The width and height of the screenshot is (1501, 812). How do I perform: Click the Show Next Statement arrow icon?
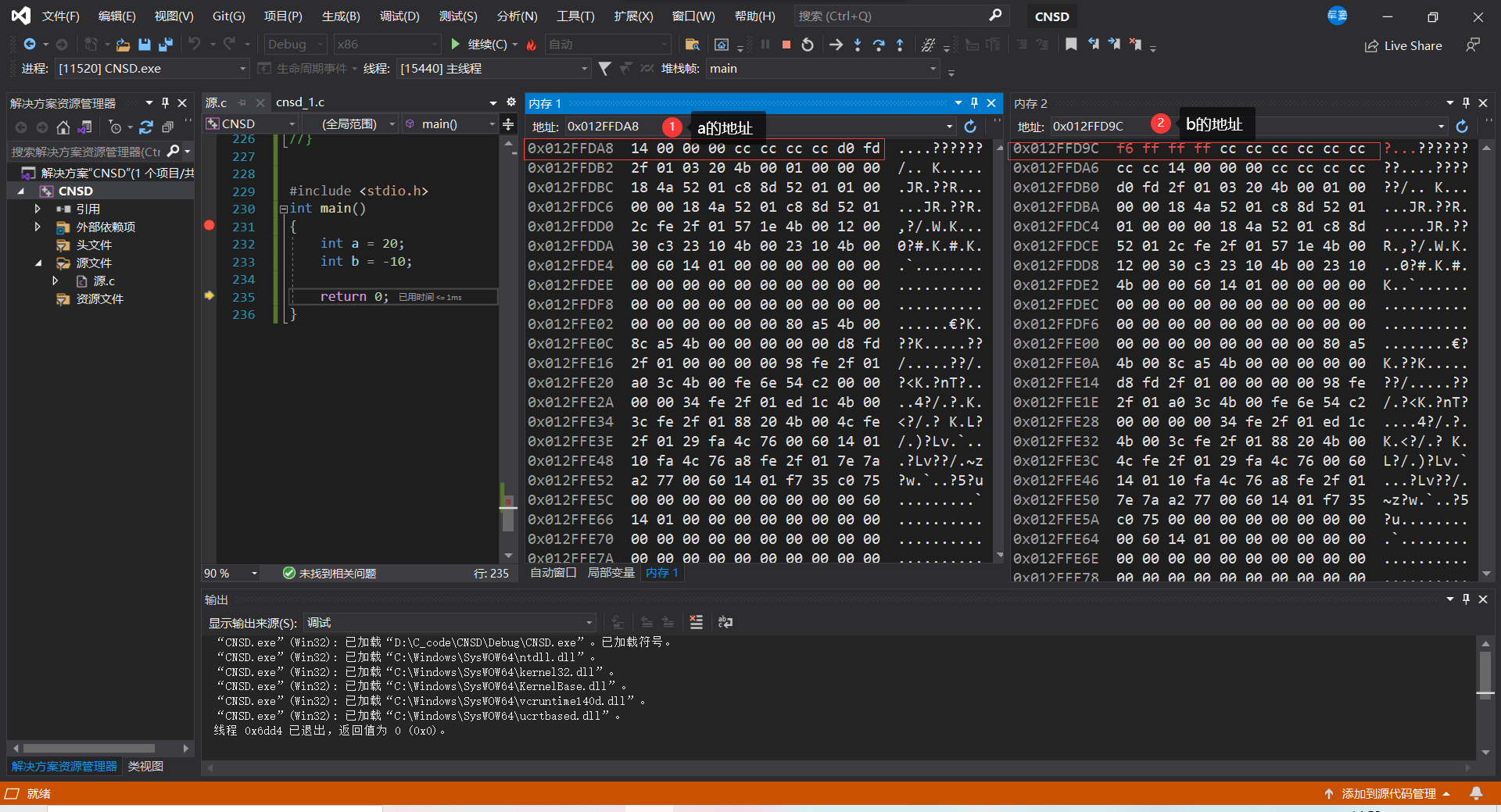(x=836, y=45)
